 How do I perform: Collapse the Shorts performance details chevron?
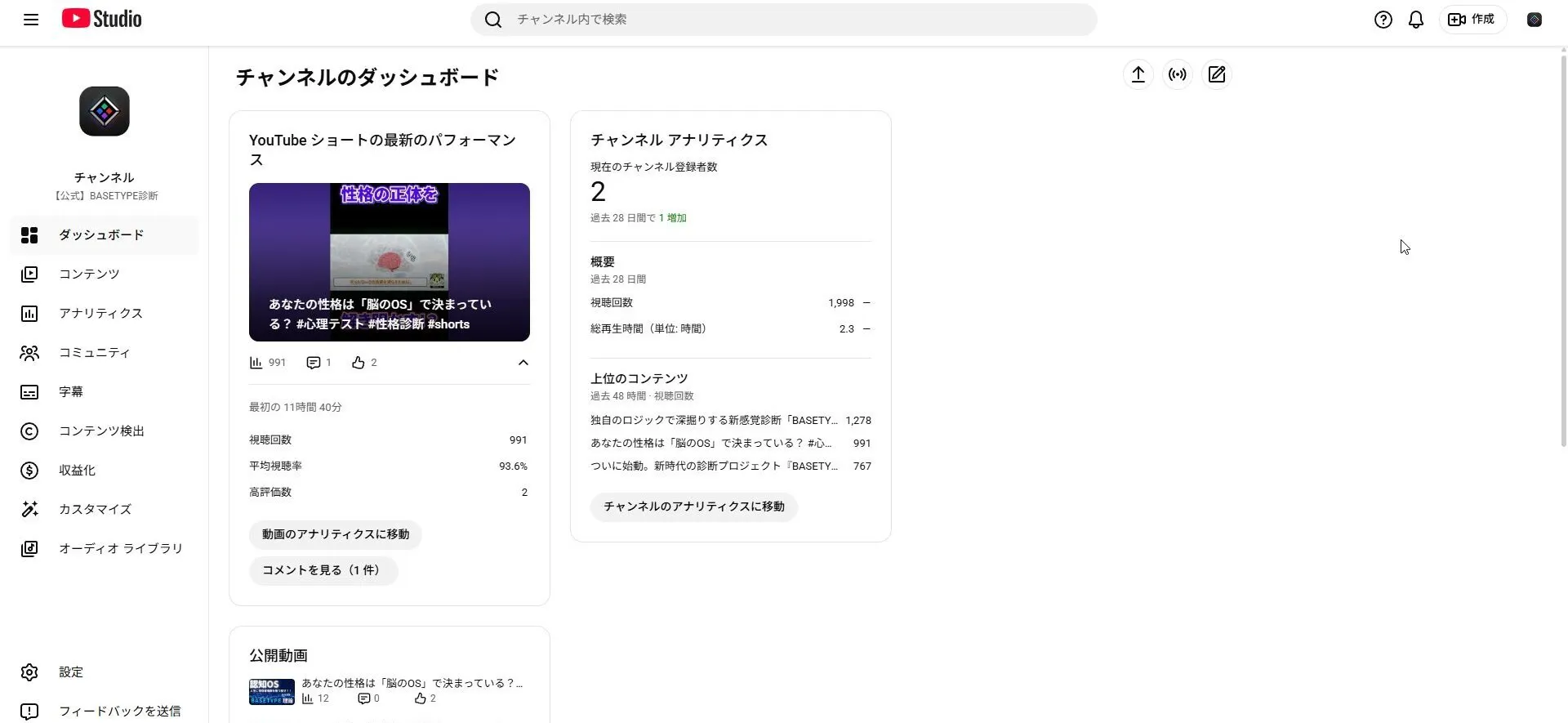tap(523, 363)
